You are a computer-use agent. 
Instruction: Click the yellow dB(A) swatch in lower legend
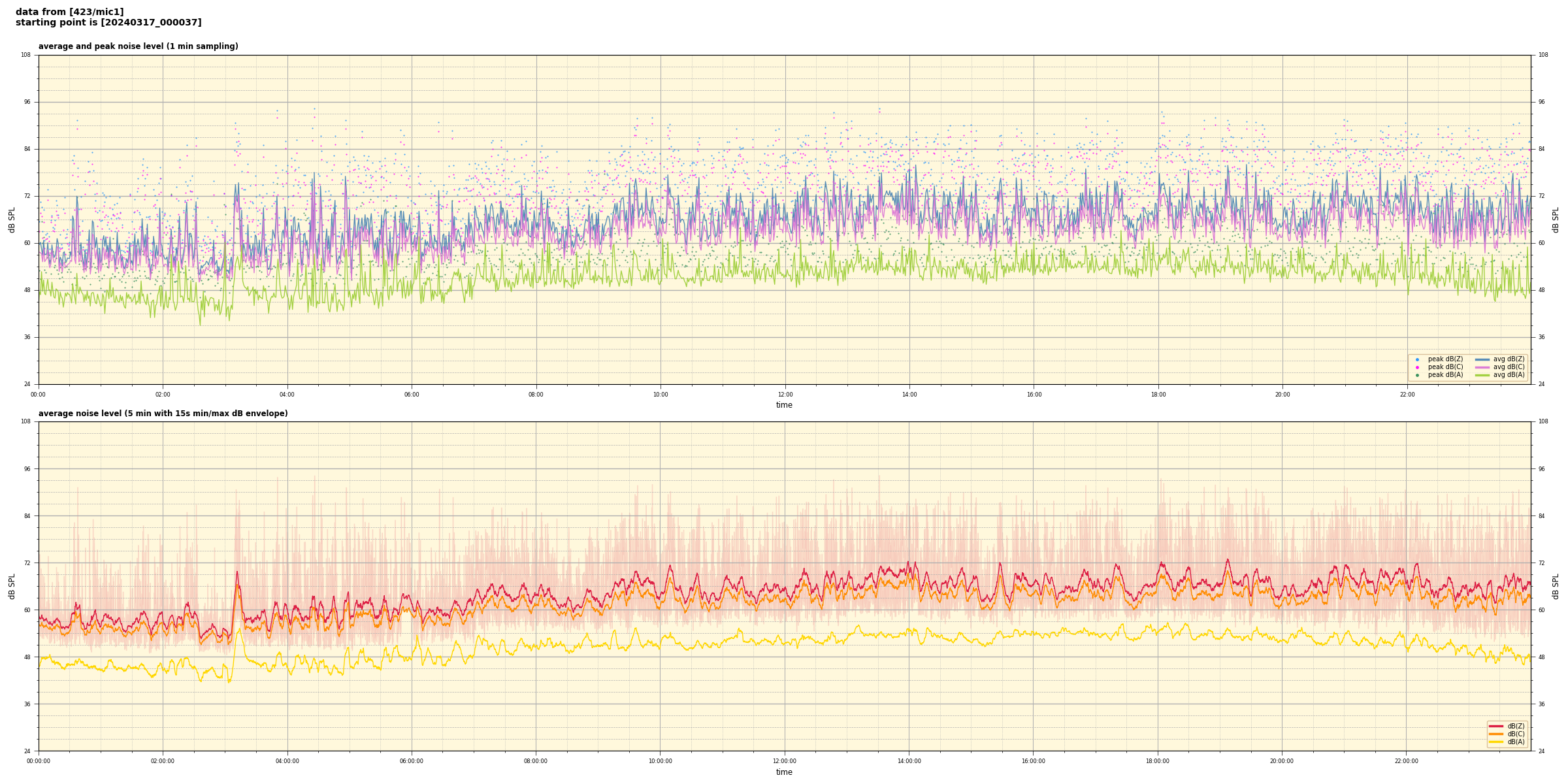click(x=1496, y=742)
